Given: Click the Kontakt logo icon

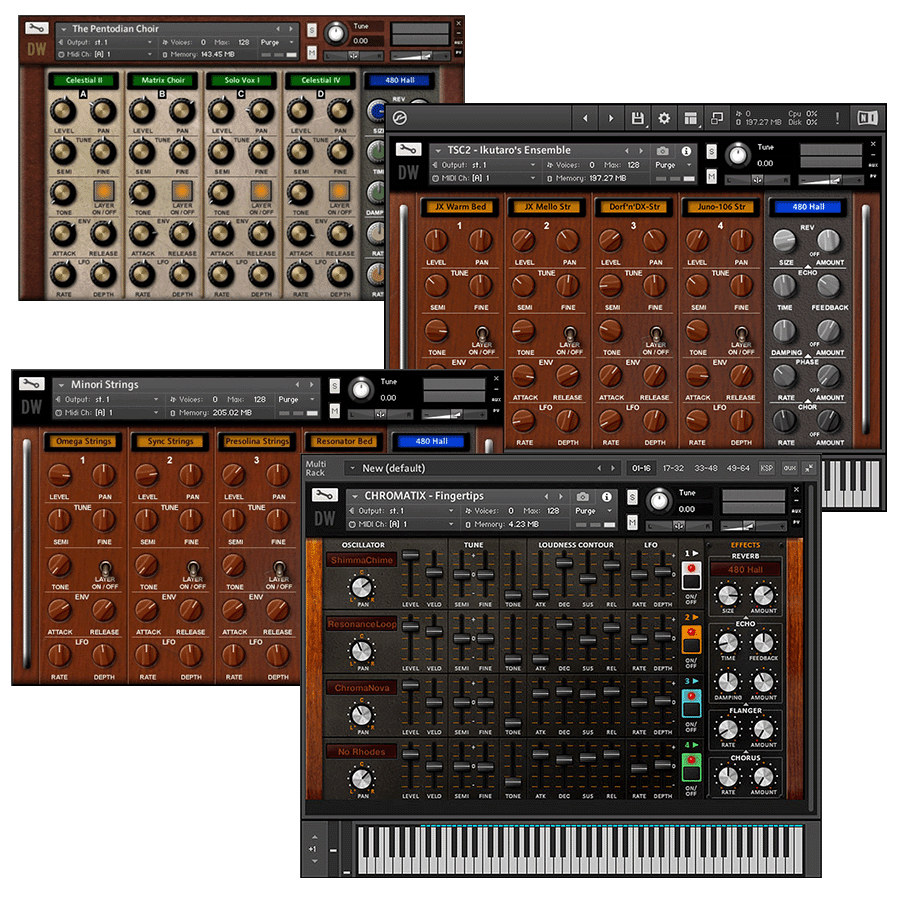Looking at the screenshot, I should 400,118.
